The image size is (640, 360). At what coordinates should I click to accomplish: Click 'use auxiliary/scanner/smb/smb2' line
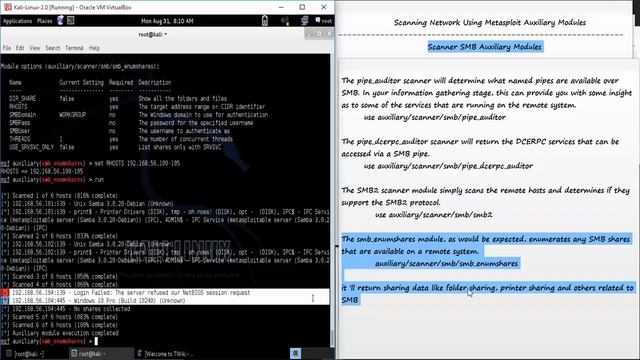(433, 214)
